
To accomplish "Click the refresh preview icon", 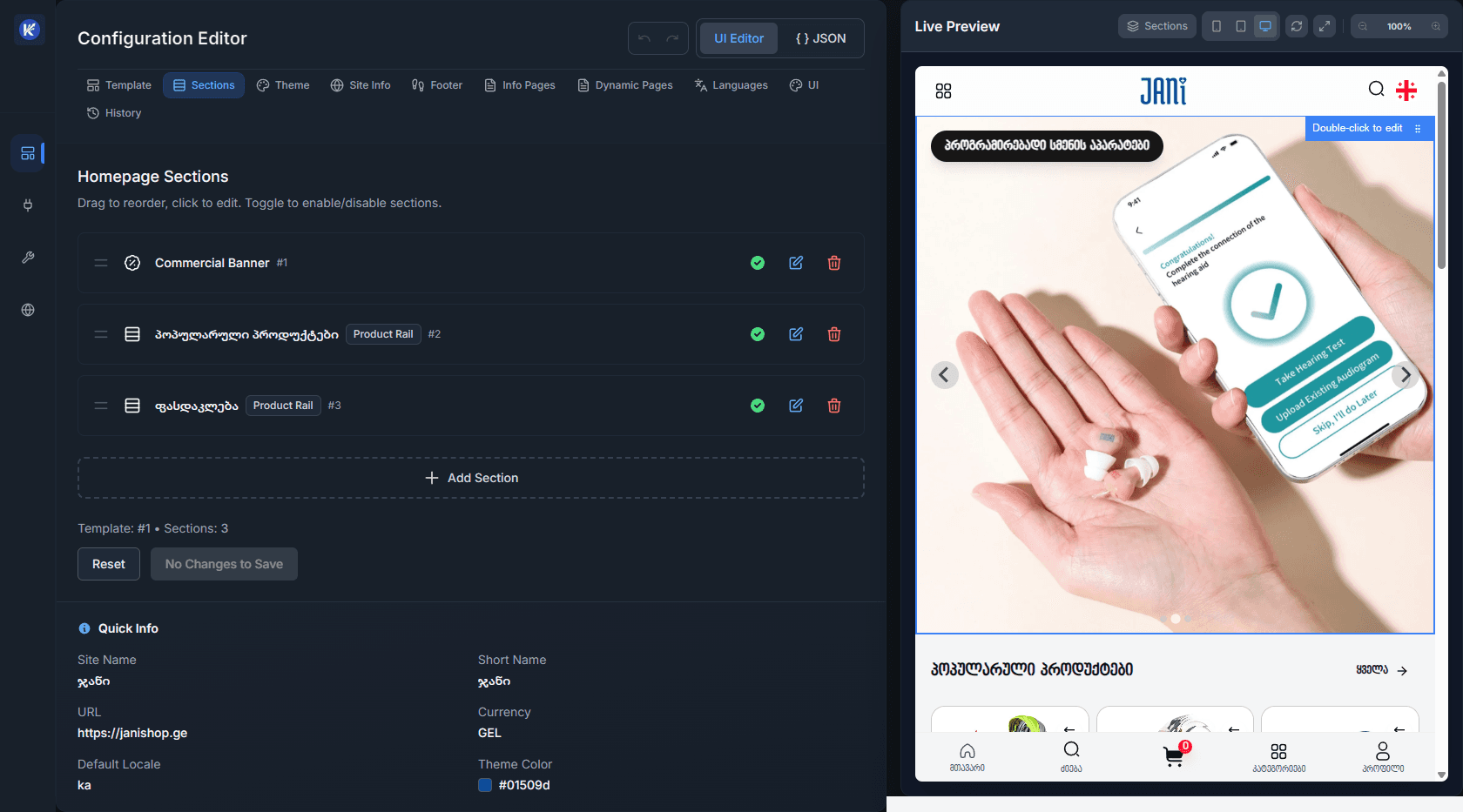I will point(1297,26).
